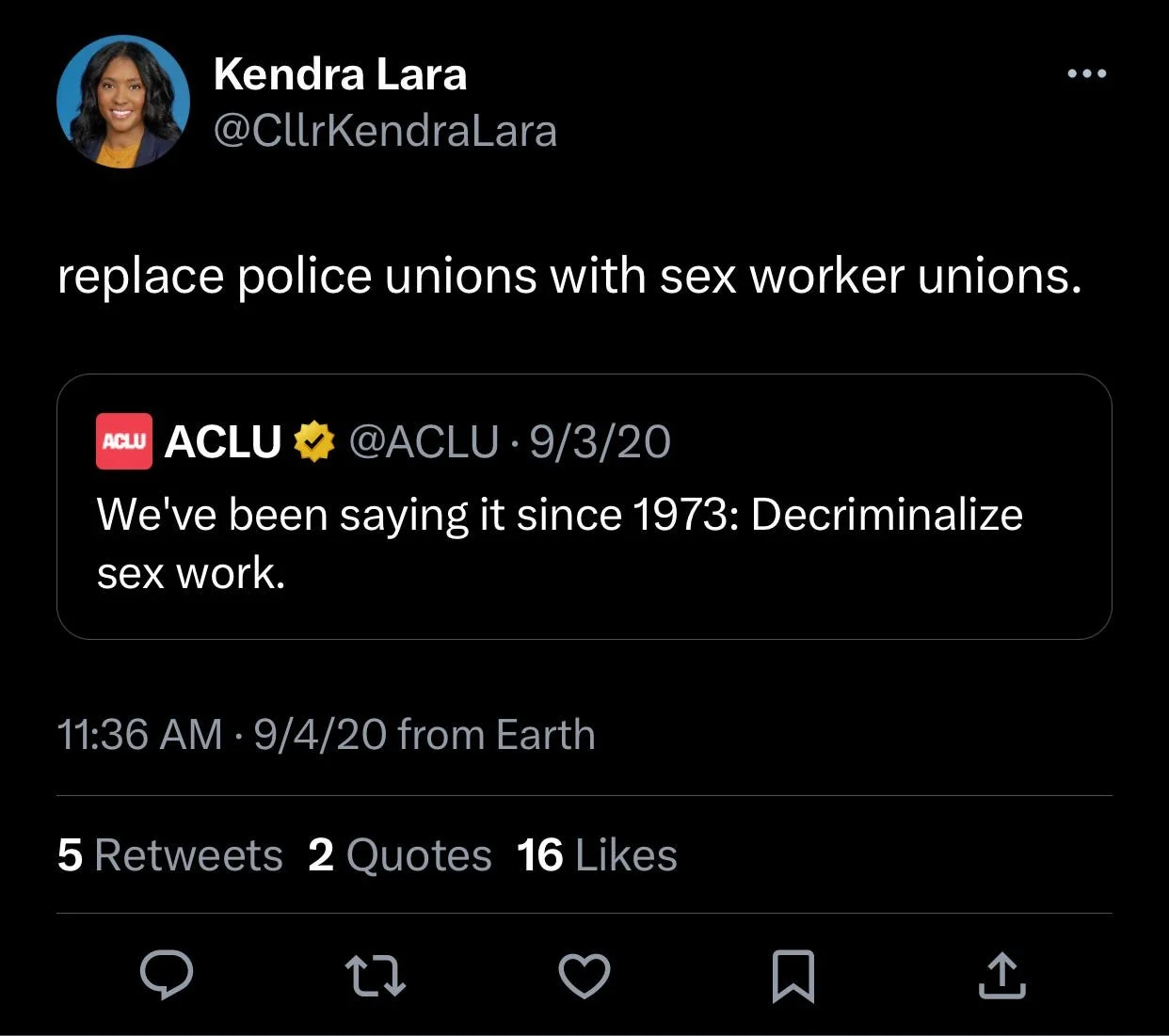View the 16 Likes list

[x=597, y=855]
